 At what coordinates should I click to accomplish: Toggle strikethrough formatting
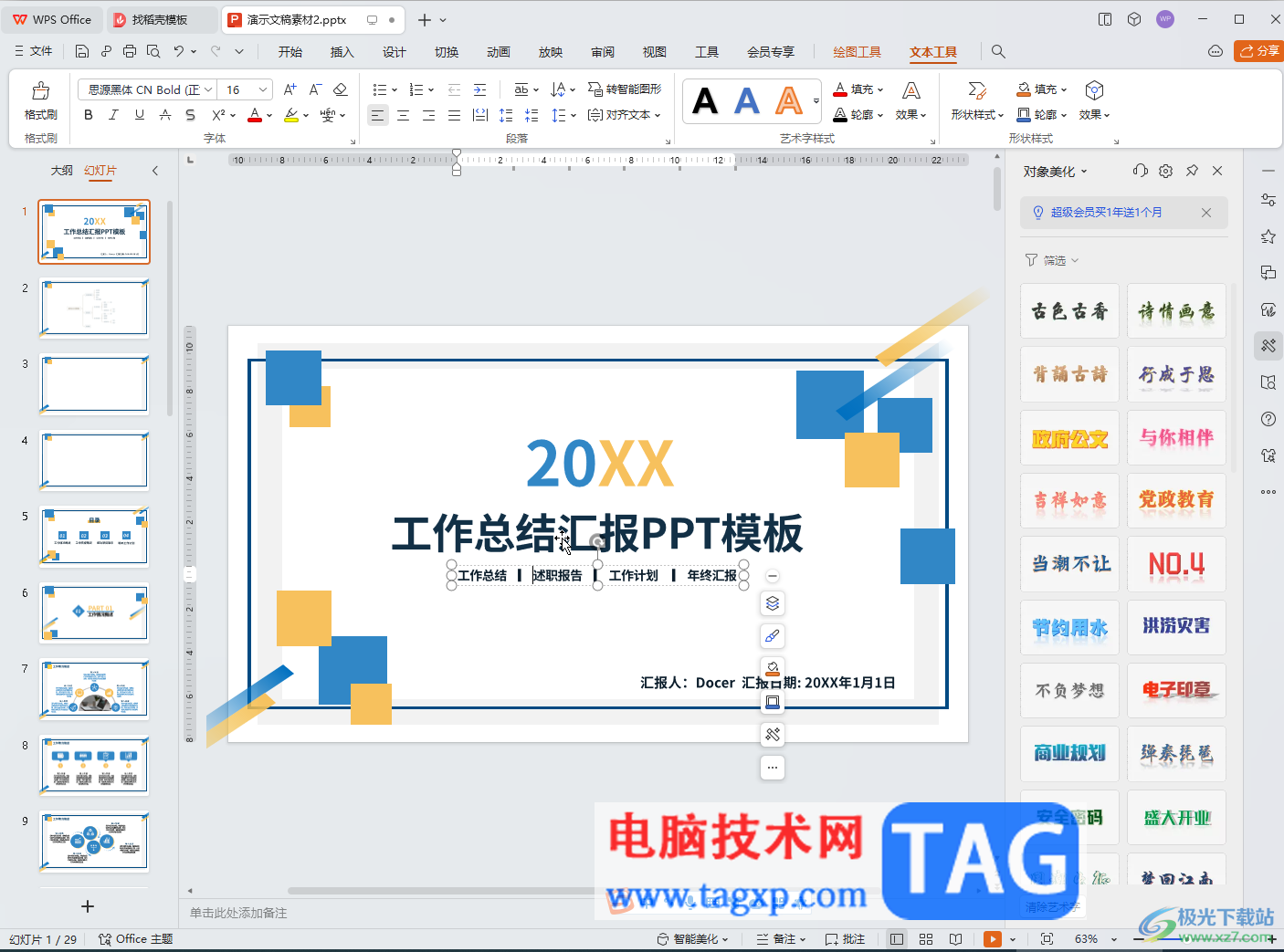tap(164, 115)
